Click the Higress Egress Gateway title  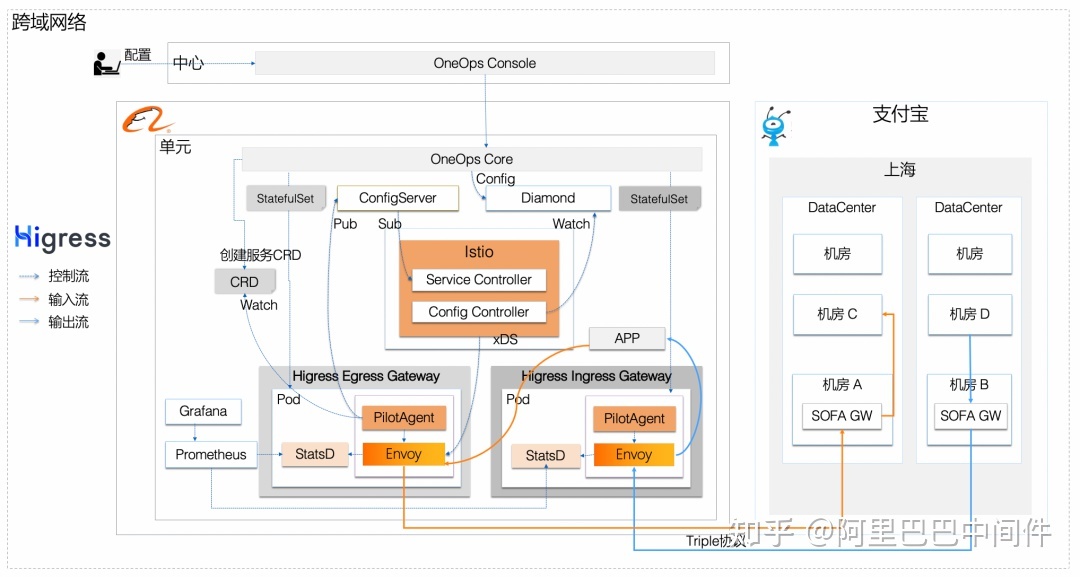(x=366, y=376)
